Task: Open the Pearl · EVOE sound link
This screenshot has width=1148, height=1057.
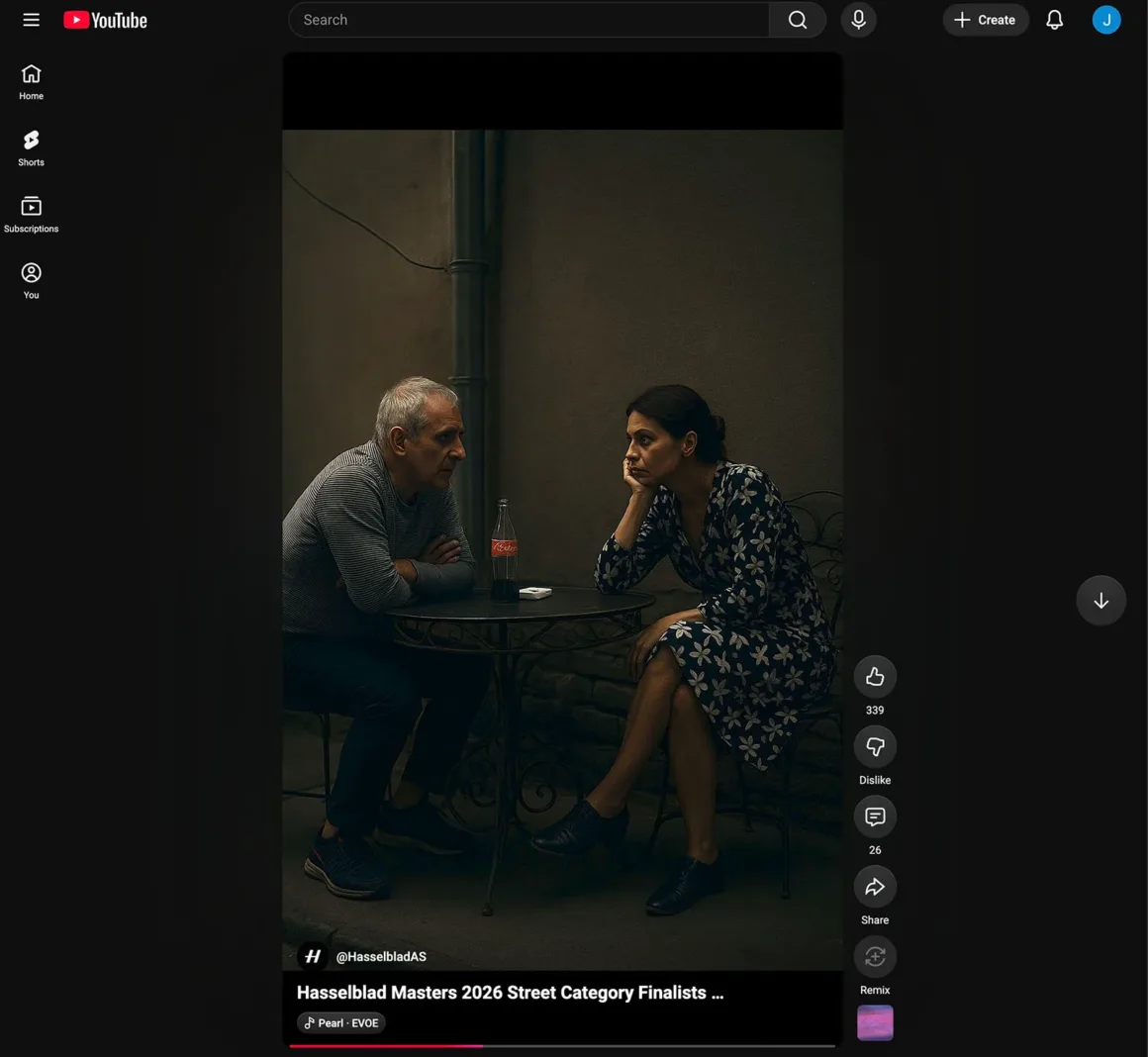Action: pos(341,1023)
